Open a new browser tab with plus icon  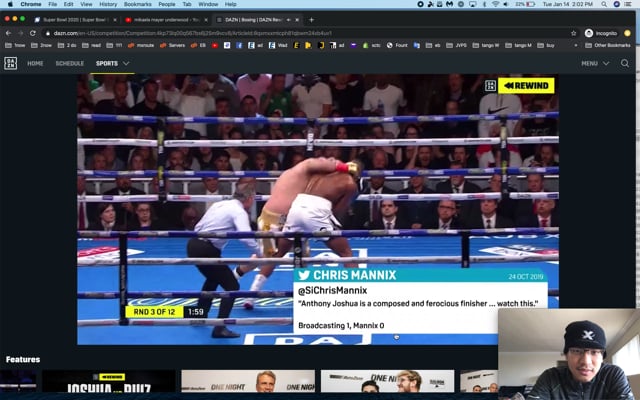click(x=311, y=19)
